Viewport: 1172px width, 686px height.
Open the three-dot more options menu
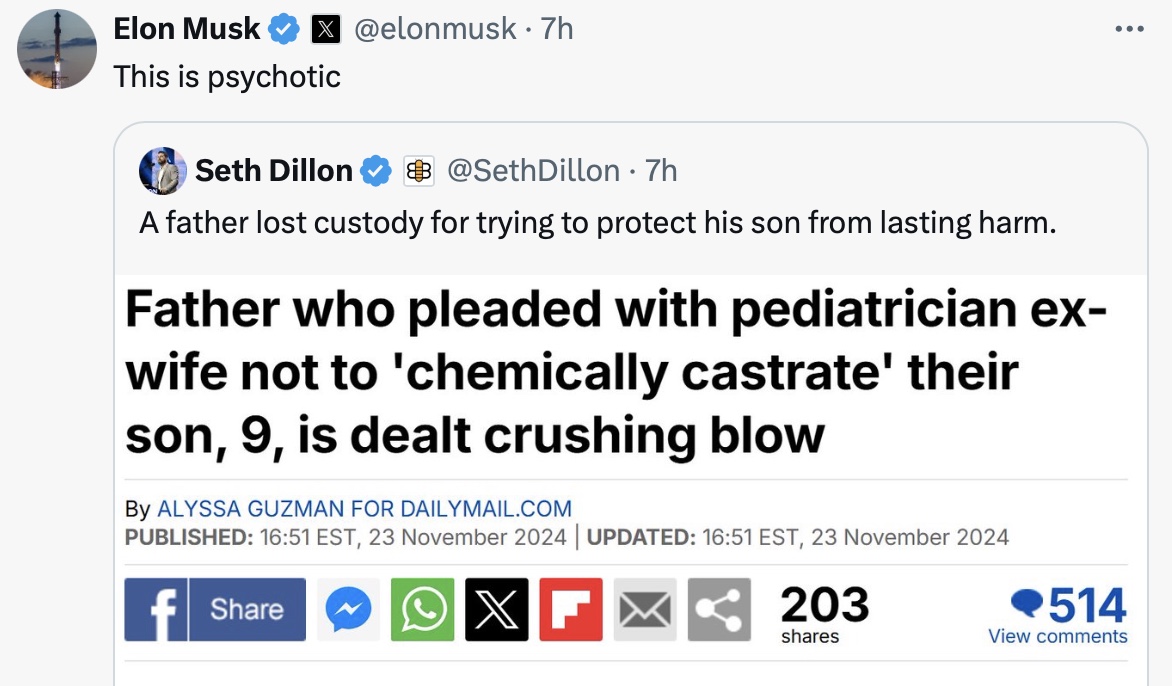(1129, 29)
